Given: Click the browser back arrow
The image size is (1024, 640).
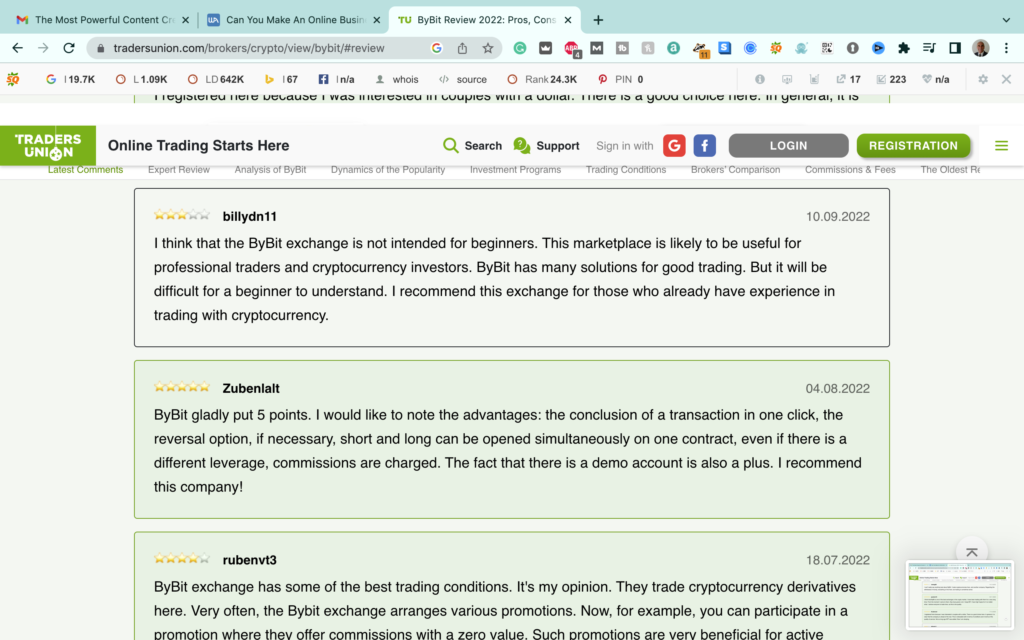Looking at the screenshot, I should [x=18, y=48].
